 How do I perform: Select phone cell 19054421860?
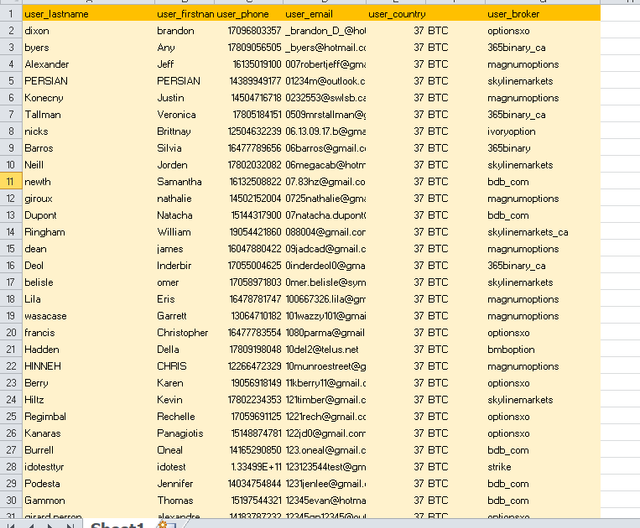(249, 232)
